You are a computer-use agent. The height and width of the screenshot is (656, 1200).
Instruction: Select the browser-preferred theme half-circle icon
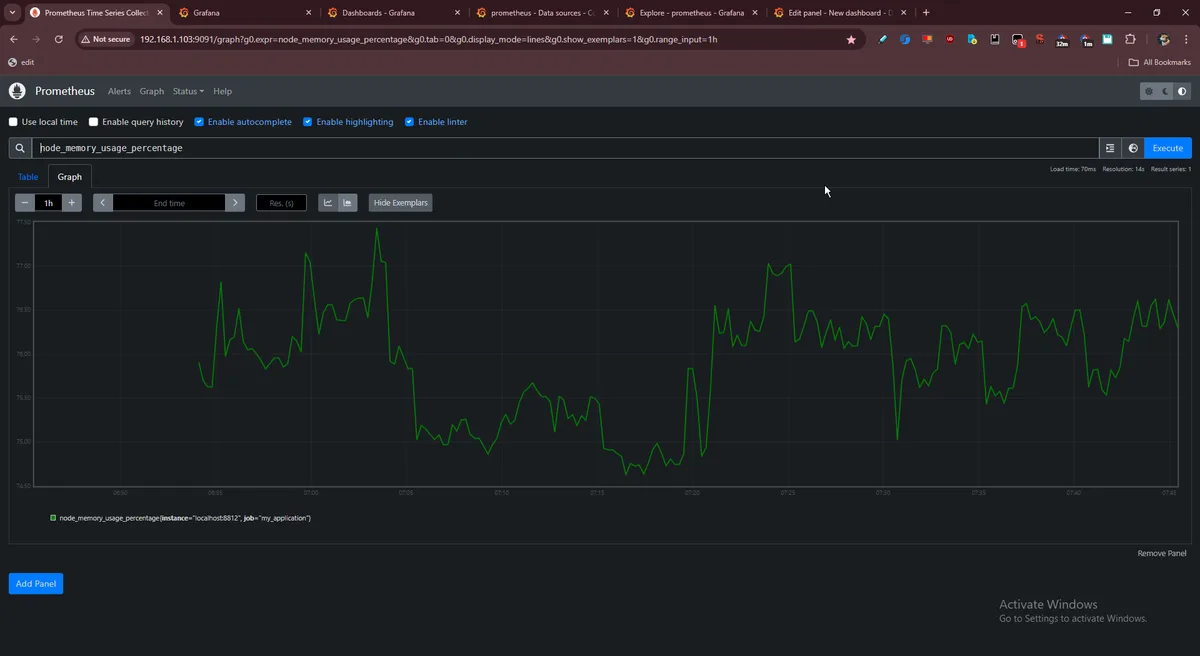[x=1182, y=91]
